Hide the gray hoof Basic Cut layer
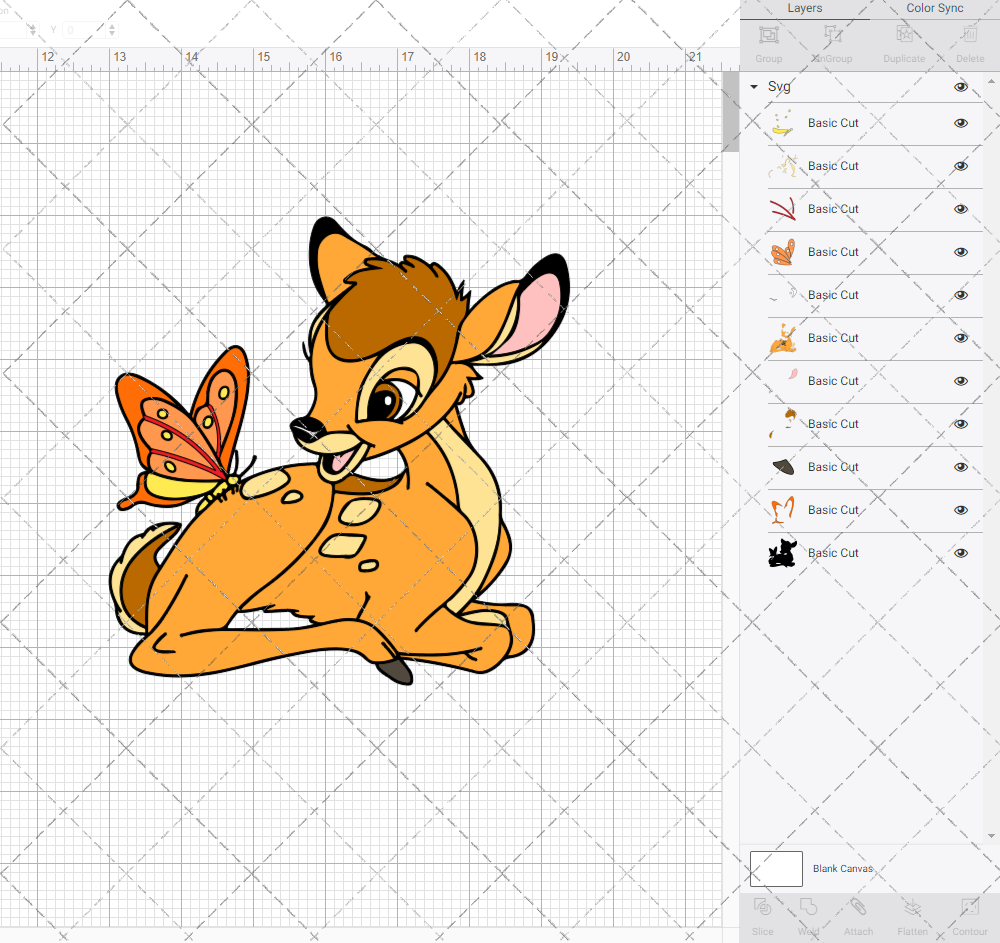1000x943 pixels. coord(961,467)
